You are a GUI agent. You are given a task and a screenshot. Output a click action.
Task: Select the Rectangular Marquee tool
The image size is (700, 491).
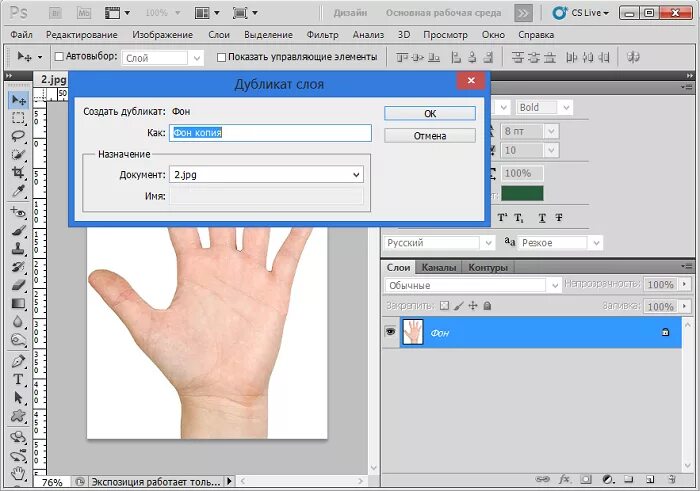pos(18,118)
